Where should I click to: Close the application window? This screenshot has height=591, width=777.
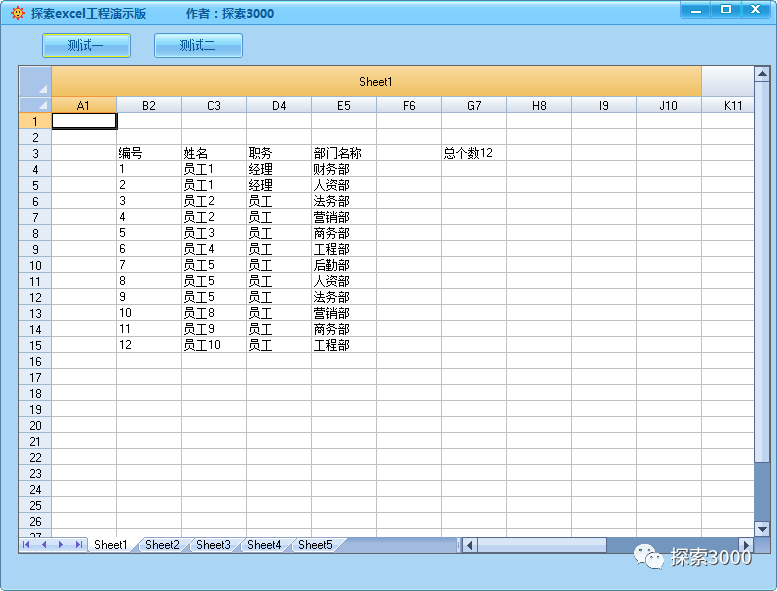(756, 10)
